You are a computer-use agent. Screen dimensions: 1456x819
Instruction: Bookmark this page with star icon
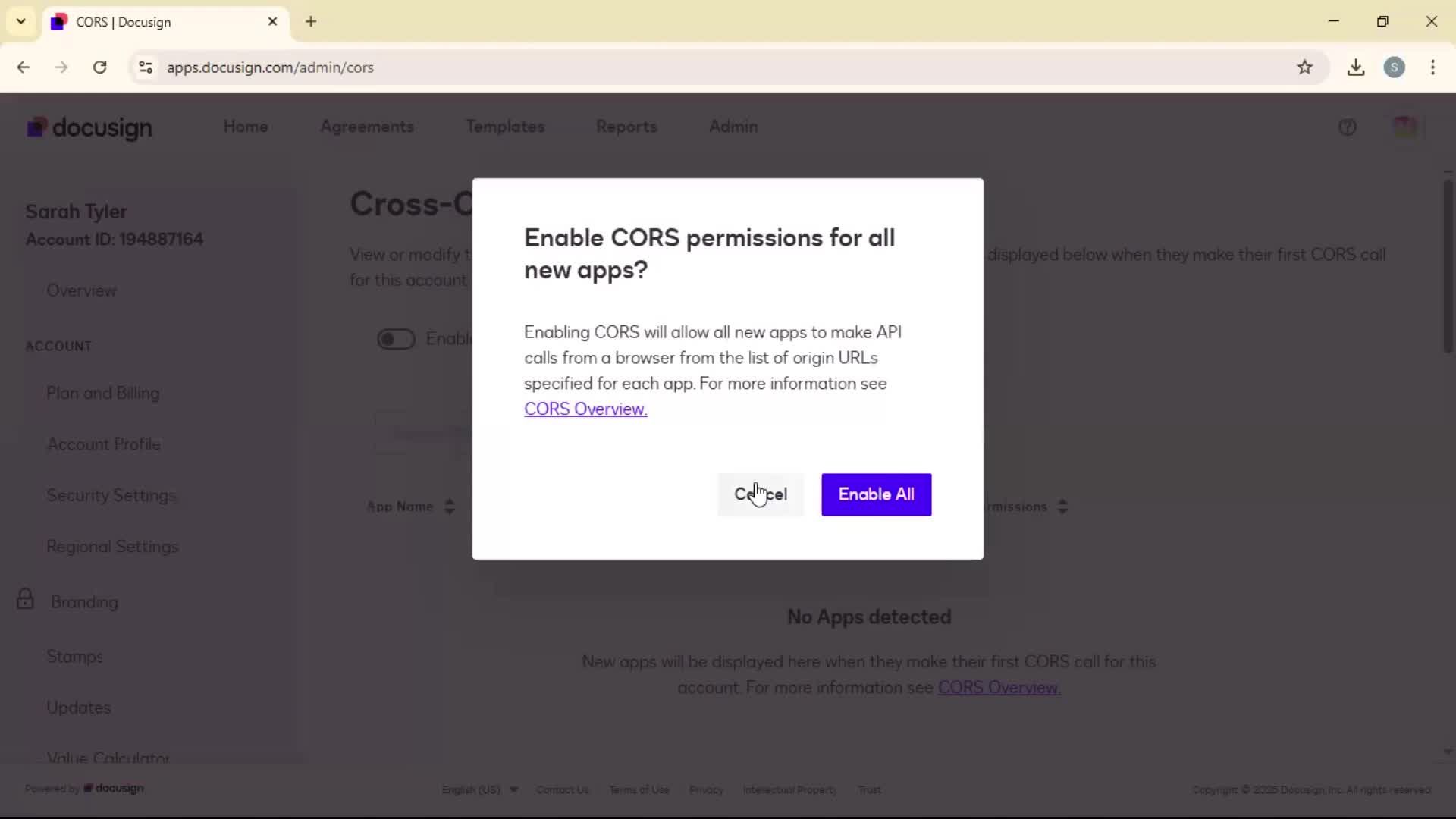1304,67
